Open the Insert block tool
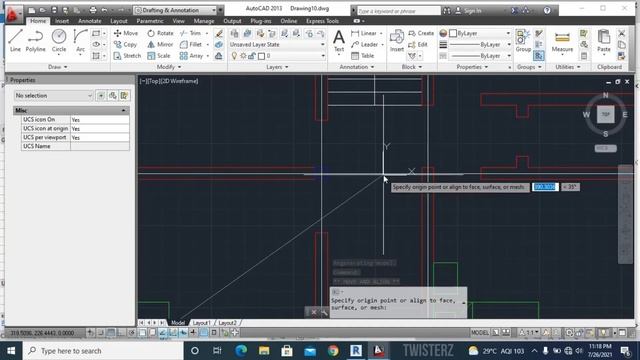Image resolution: width=640 pixels, height=360 pixels. pyautogui.click(x=396, y=41)
